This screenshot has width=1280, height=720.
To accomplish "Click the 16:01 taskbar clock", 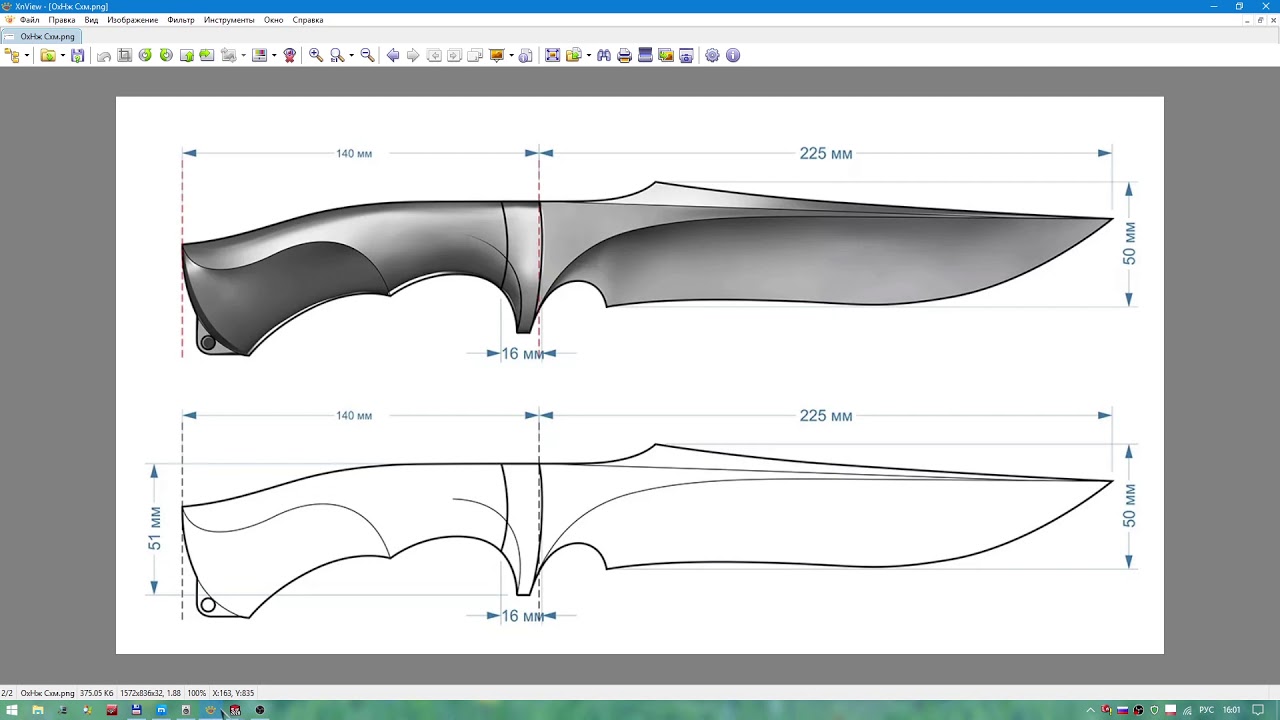I will [x=1231, y=710].
